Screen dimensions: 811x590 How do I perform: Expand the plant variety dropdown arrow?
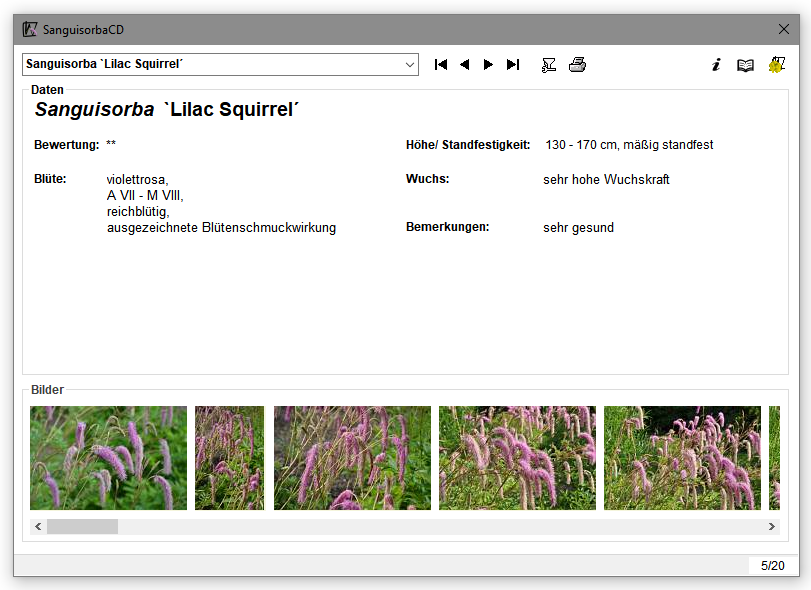[410, 65]
